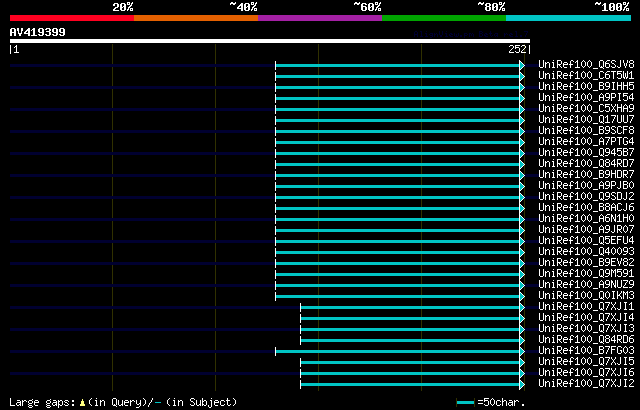
Task: Click the query name AV419399
Action: tap(38, 32)
